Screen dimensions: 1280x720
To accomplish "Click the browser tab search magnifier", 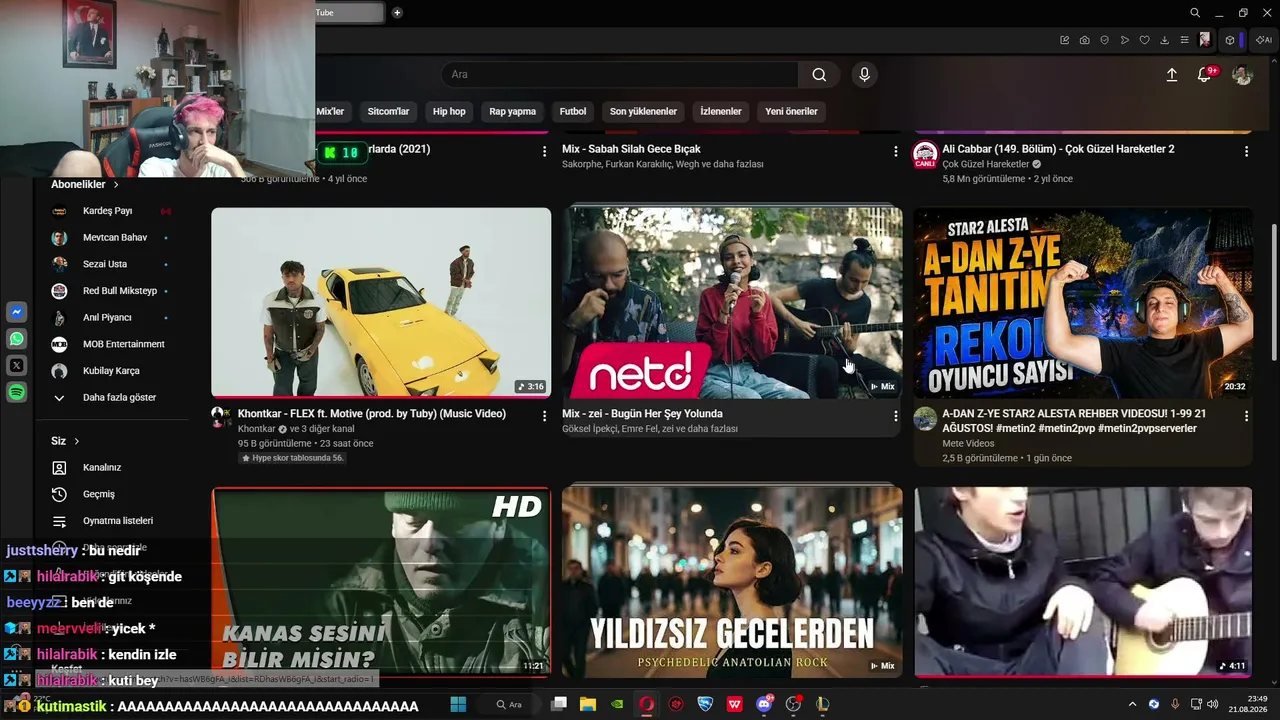I will (x=1195, y=13).
